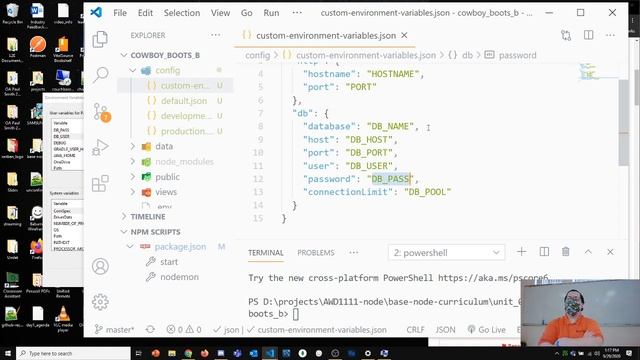
Task: Expand the TIMELINE section
Action: [x=124, y=216]
